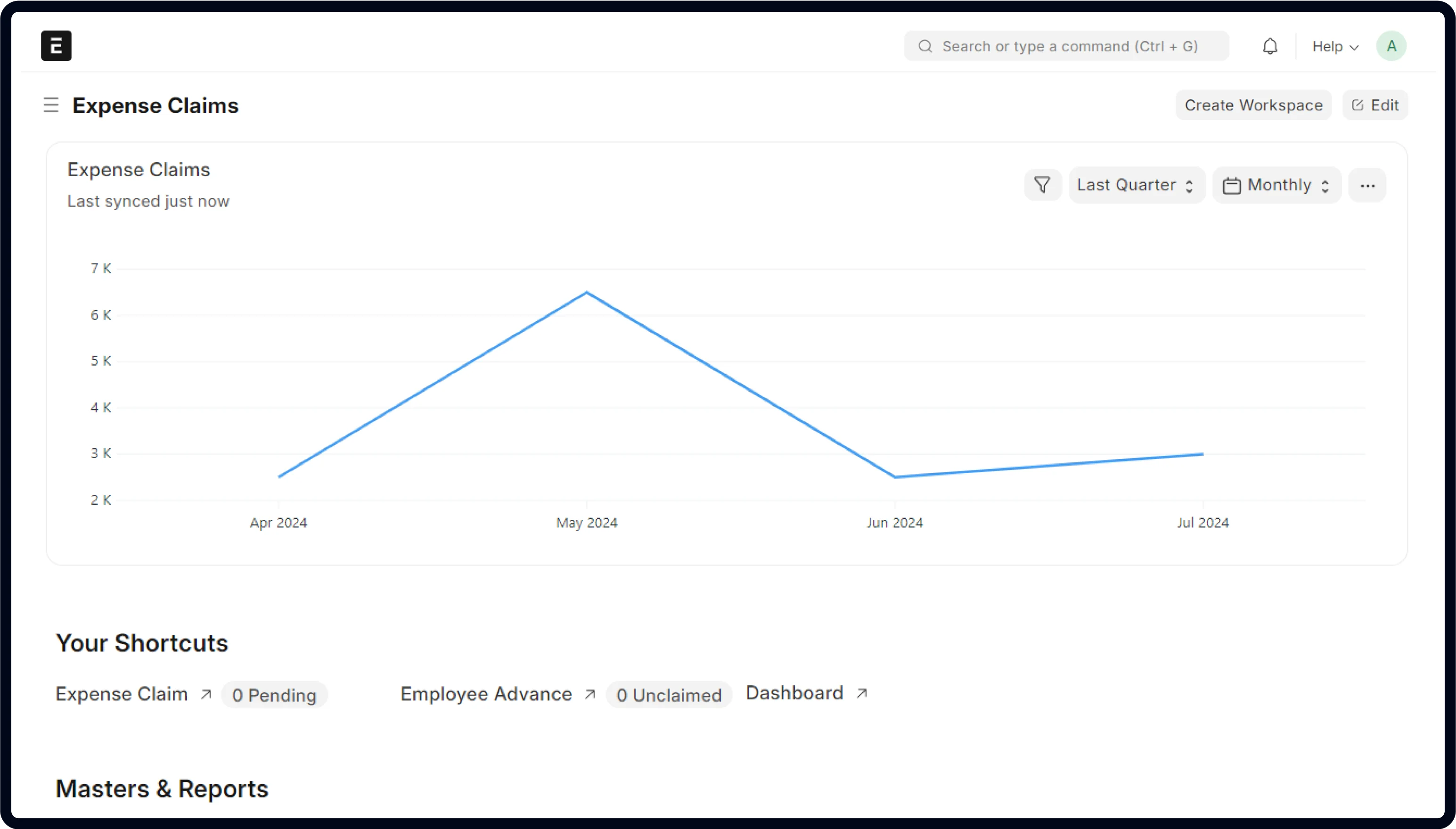Open the Employee Advance shortcut link

click(x=486, y=694)
